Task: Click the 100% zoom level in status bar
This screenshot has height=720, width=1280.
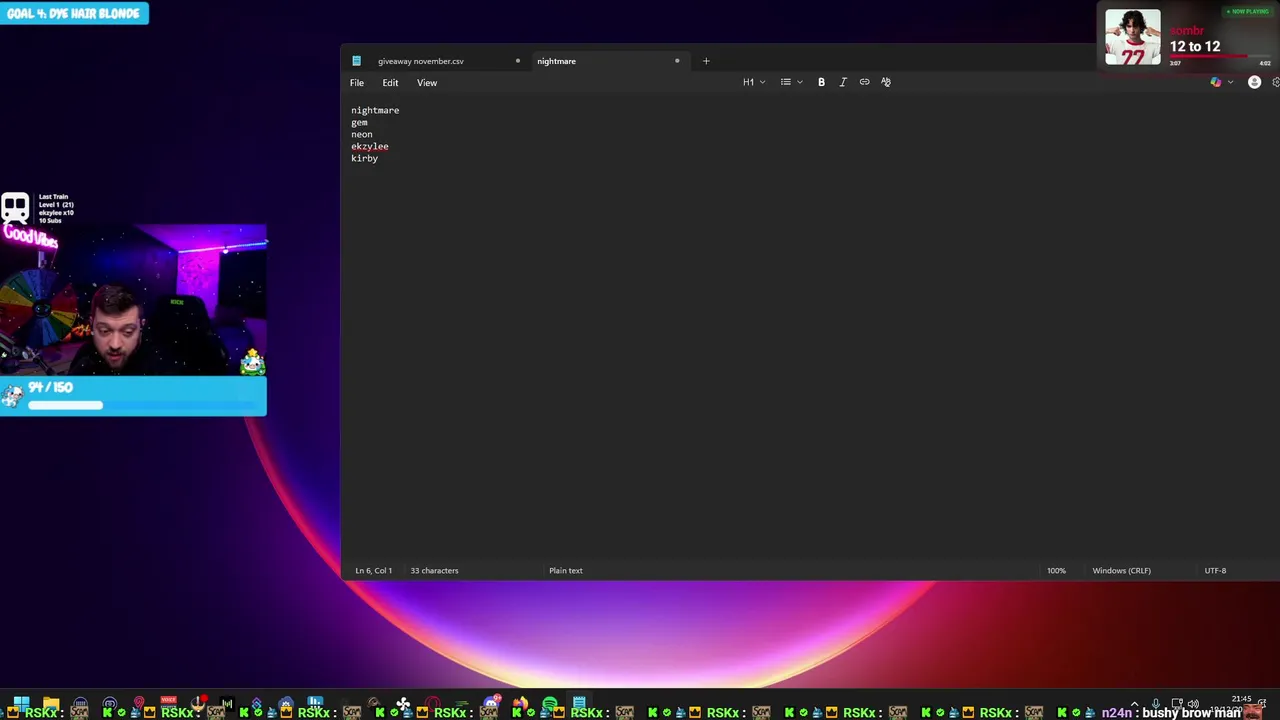Action: [x=1056, y=570]
